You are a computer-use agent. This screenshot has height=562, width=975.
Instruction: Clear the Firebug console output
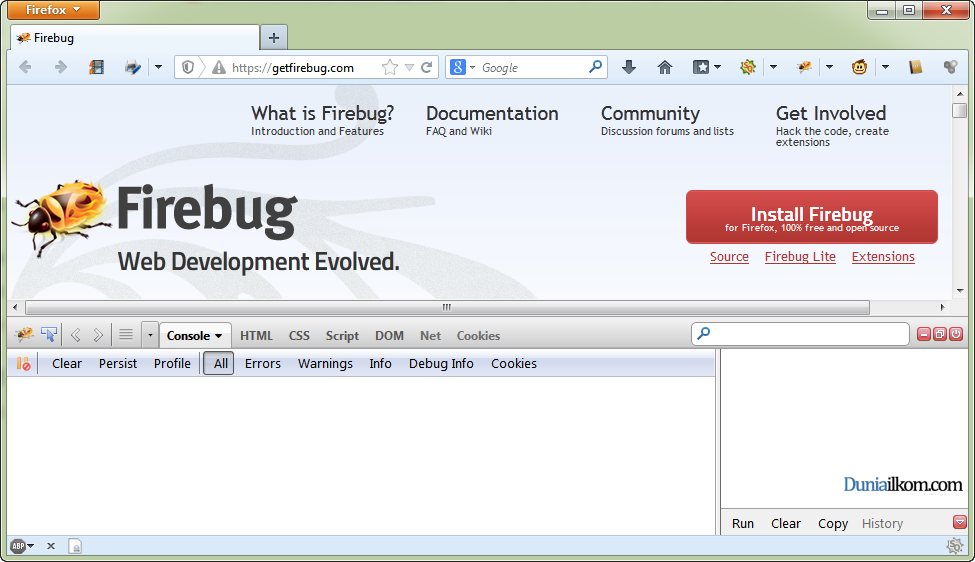click(67, 364)
